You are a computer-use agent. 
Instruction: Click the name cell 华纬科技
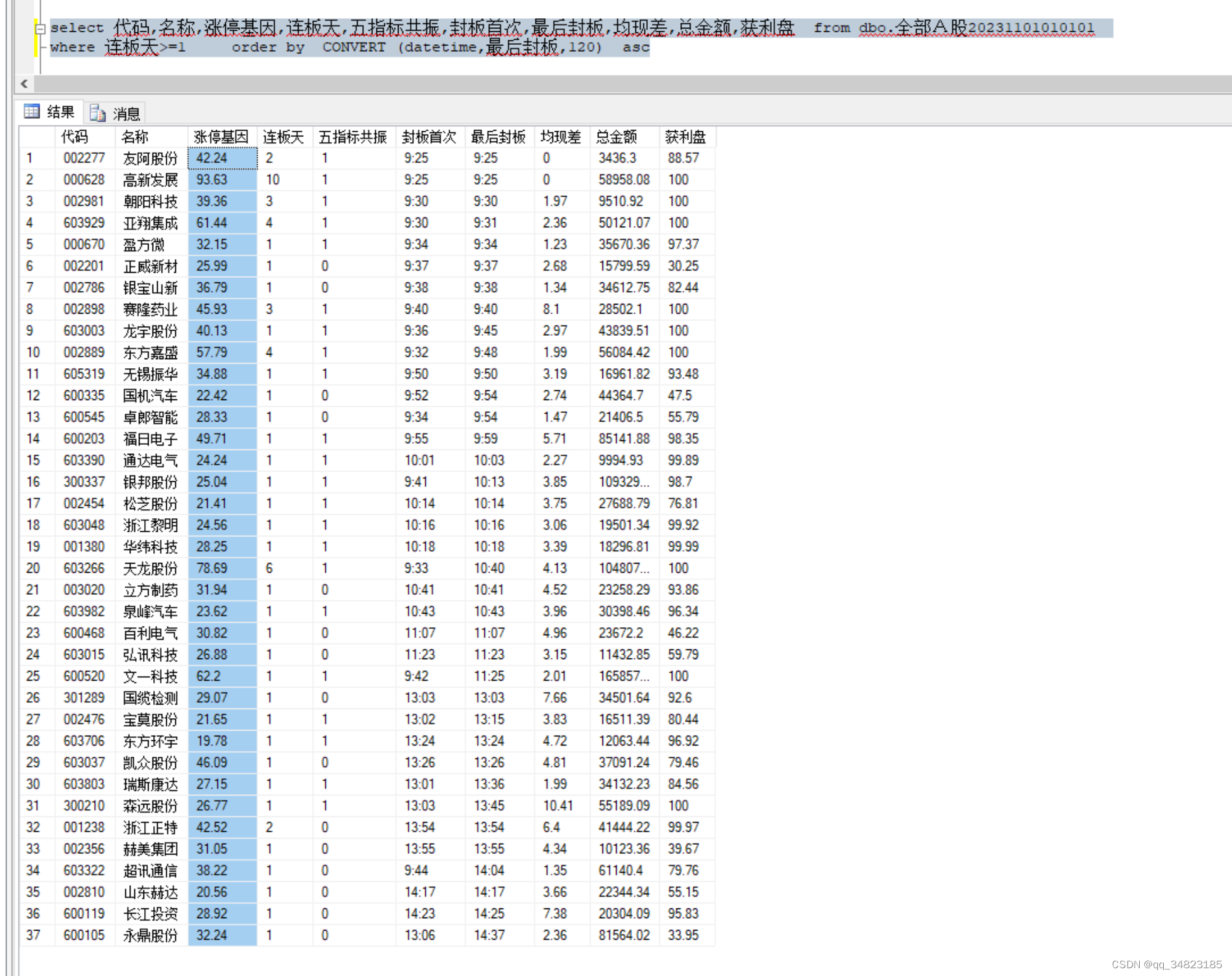(152, 547)
